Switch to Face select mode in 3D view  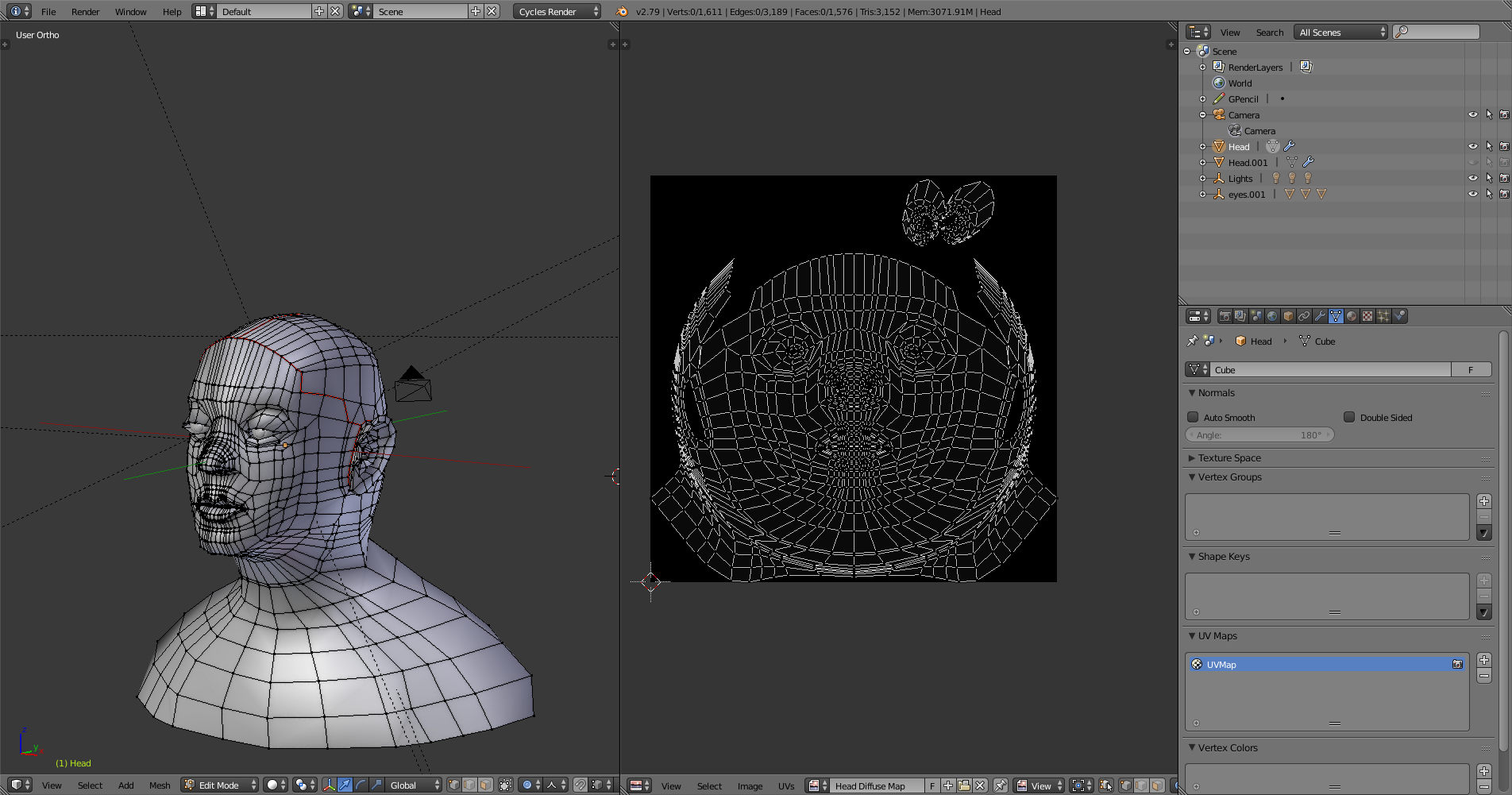pos(486,785)
